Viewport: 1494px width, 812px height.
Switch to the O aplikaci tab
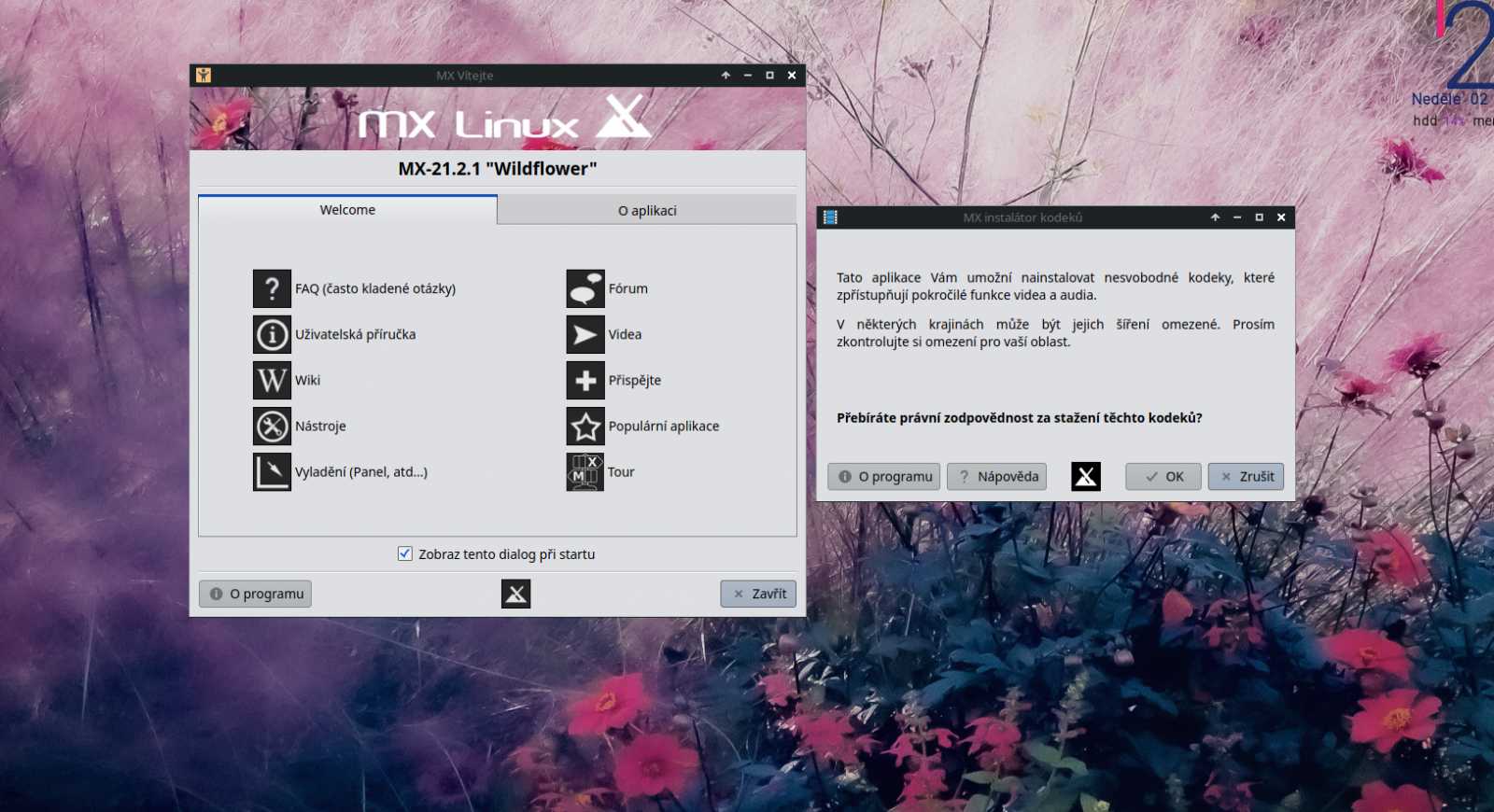pyautogui.click(x=647, y=211)
